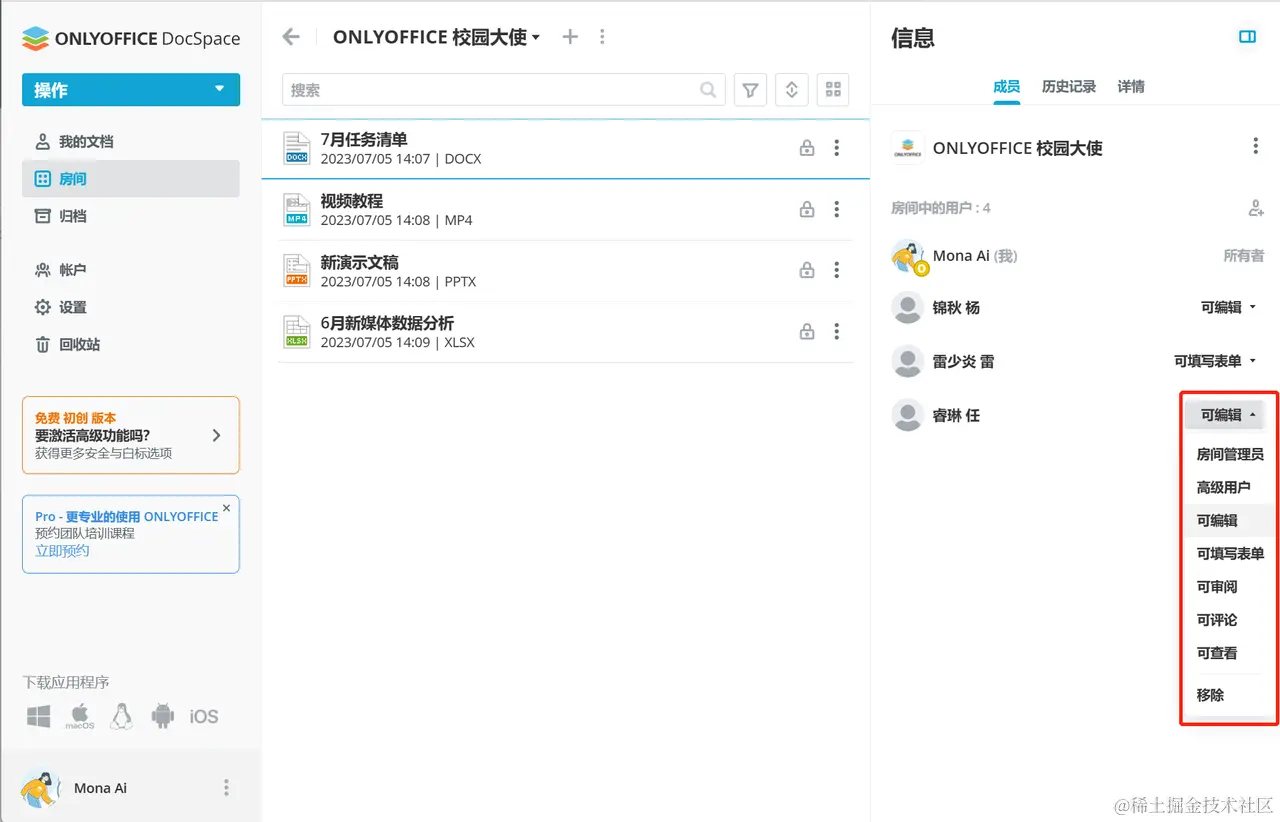Open more options for 7月任务清单

coord(837,149)
